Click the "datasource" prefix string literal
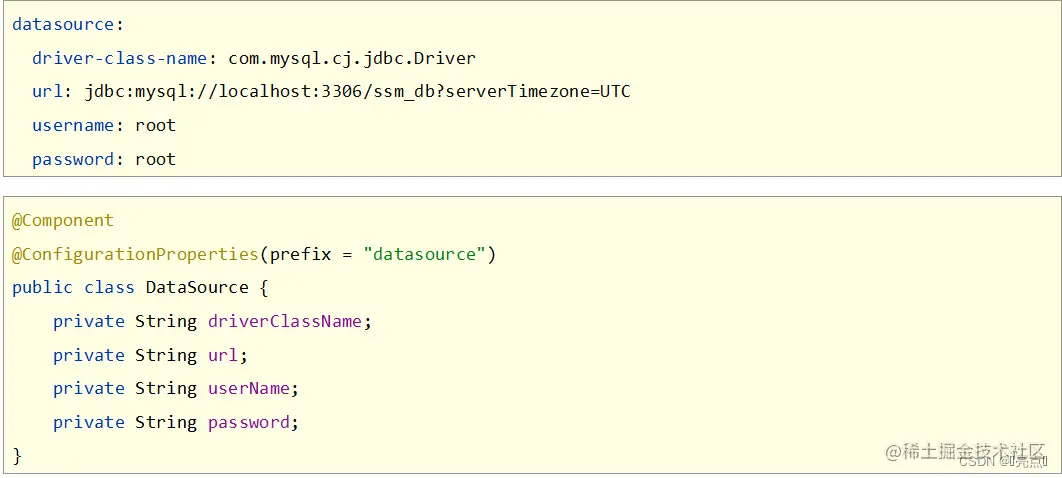 [425, 255]
